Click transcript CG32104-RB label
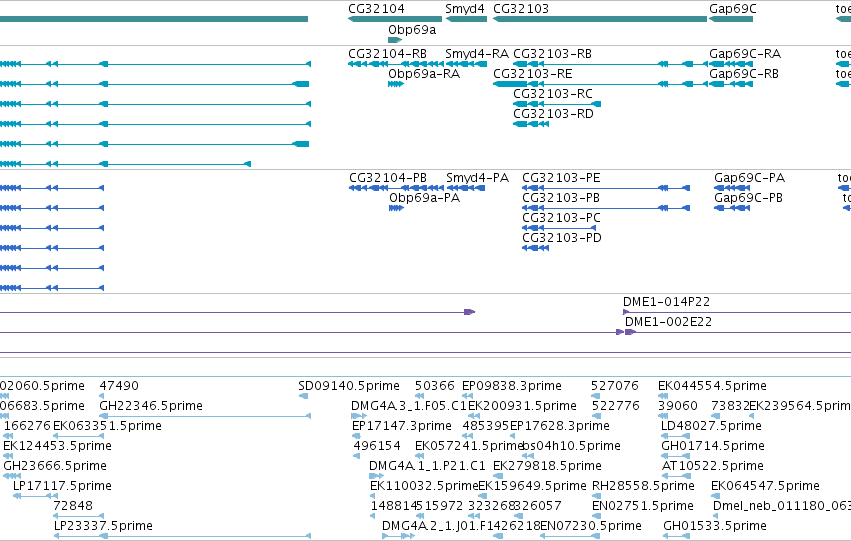This screenshot has width=851, height=541. tap(388, 54)
